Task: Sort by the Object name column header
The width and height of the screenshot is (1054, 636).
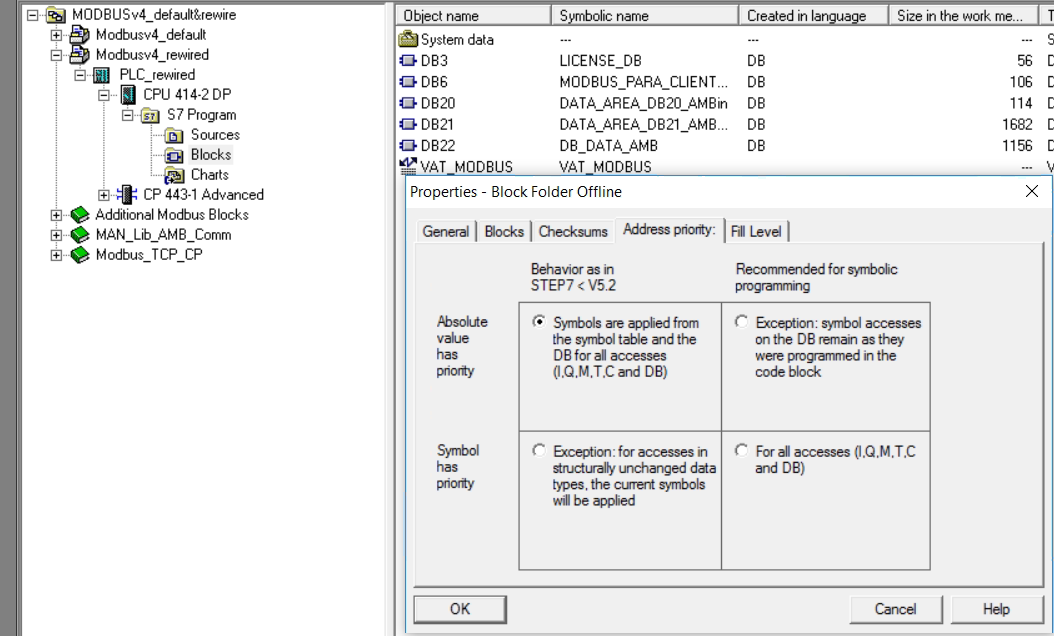Action: [x=473, y=15]
